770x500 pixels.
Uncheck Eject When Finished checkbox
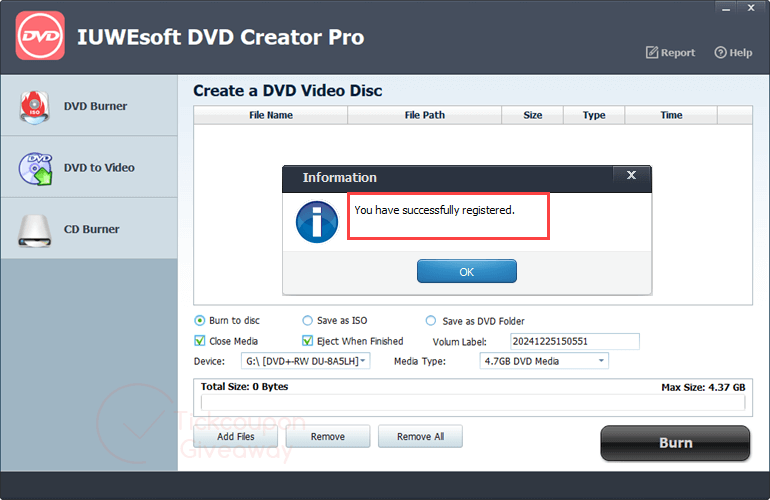click(x=307, y=341)
